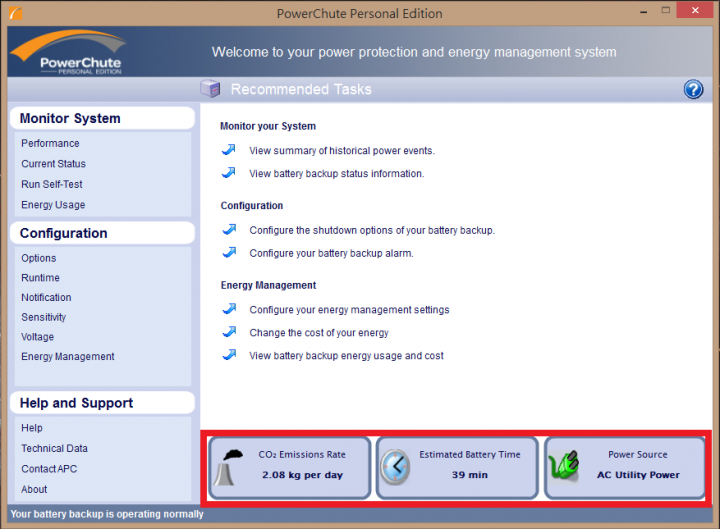Select Run Self-Test in the sidebar
This screenshot has width=720, height=529.
pyautogui.click(x=52, y=184)
